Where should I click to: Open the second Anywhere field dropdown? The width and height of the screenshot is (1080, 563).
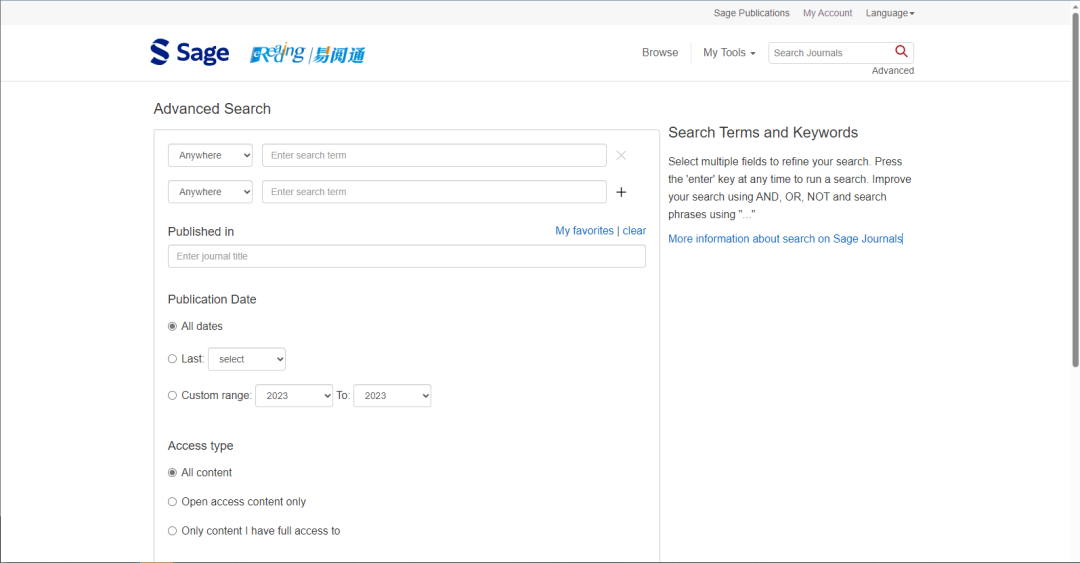point(210,192)
